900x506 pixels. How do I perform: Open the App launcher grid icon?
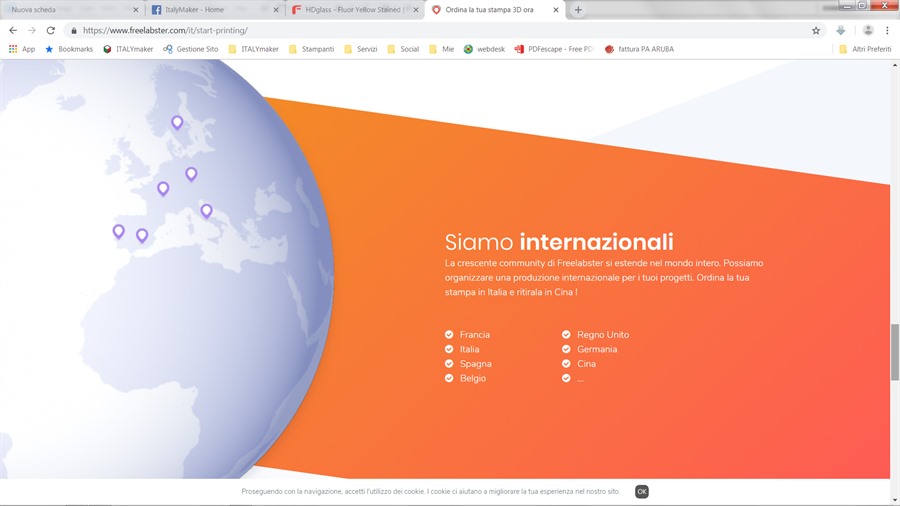coord(21,49)
